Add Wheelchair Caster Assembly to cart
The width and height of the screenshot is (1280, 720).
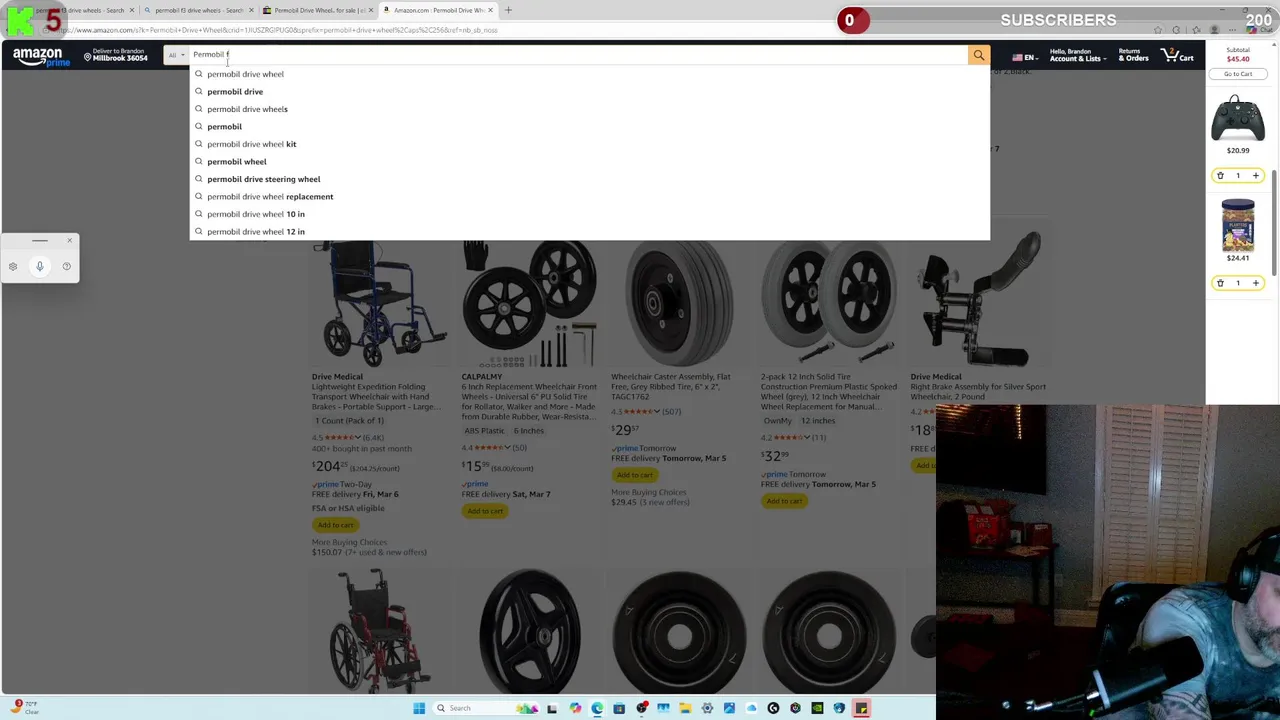[635, 475]
